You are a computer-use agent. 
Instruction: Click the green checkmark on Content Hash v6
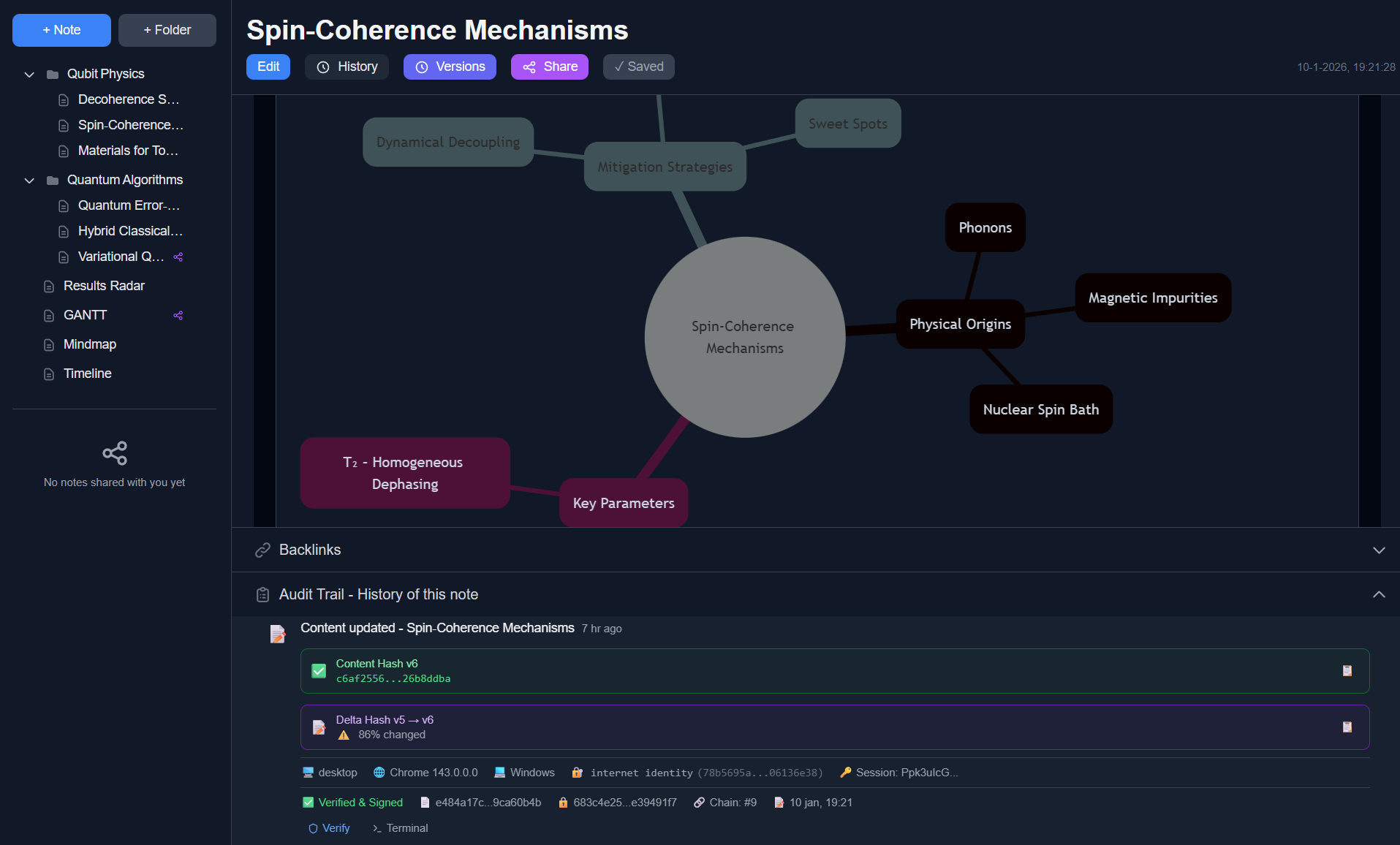pos(319,670)
